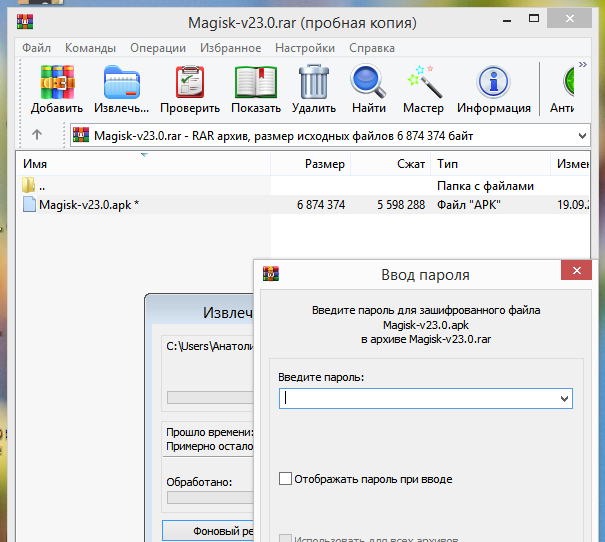Click the Проверить (Test) toolbar icon
The image size is (605, 542).
pyautogui.click(x=190, y=82)
